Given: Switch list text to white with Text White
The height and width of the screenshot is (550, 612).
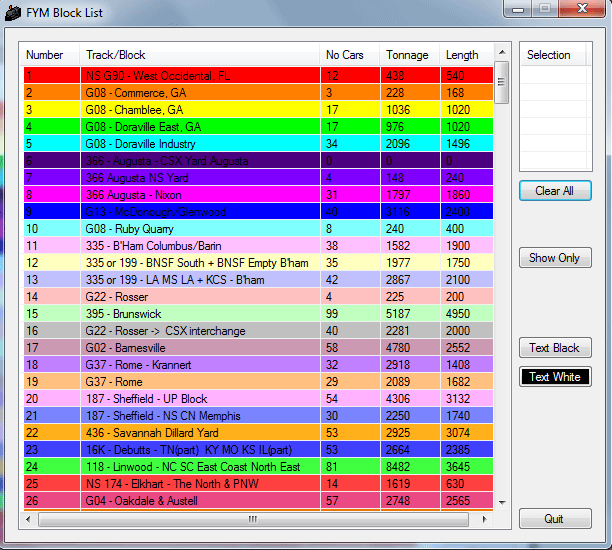Looking at the screenshot, I should 555,377.
